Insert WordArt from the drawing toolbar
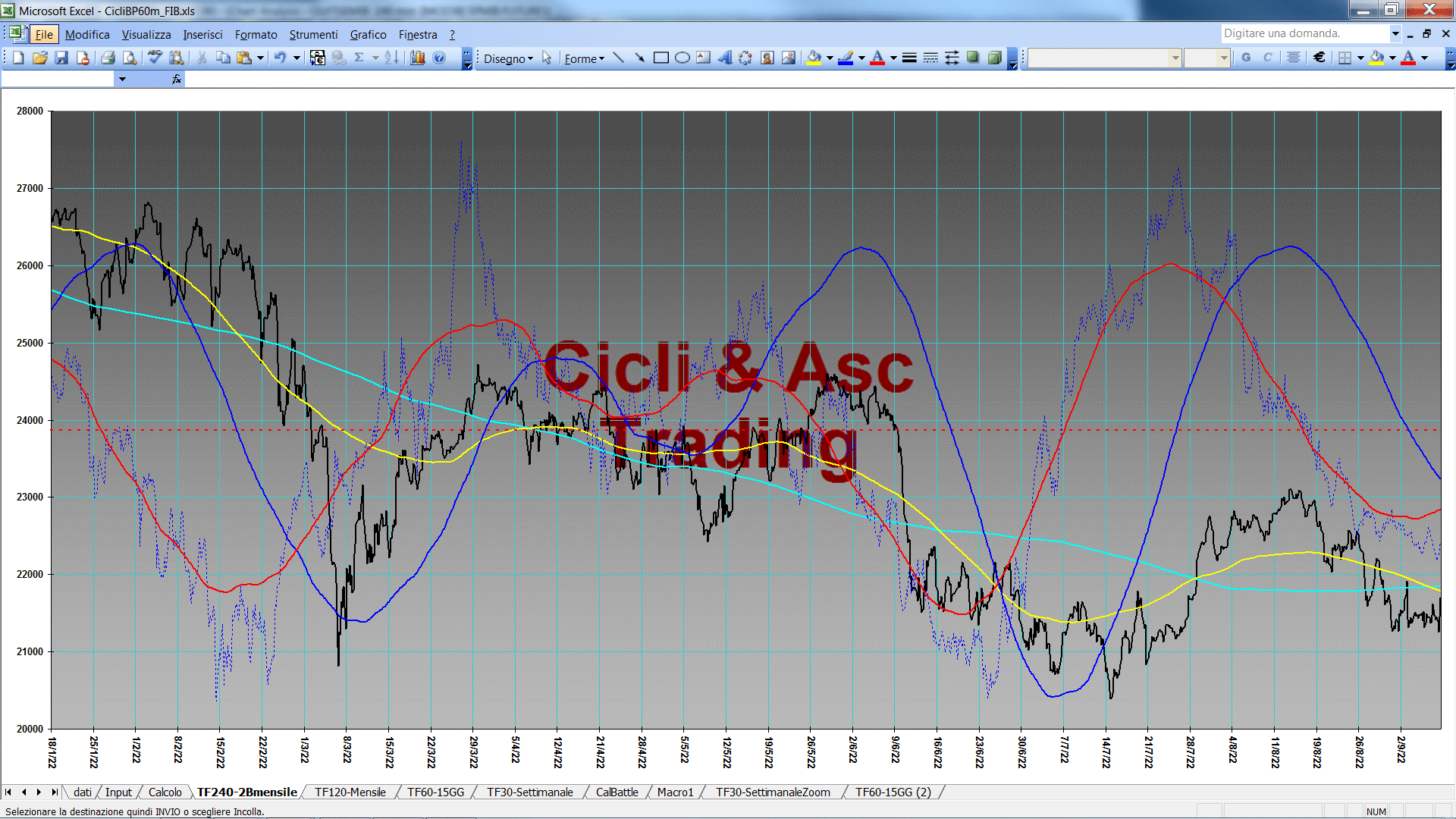The width and height of the screenshot is (1456, 819). pyautogui.click(x=725, y=58)
